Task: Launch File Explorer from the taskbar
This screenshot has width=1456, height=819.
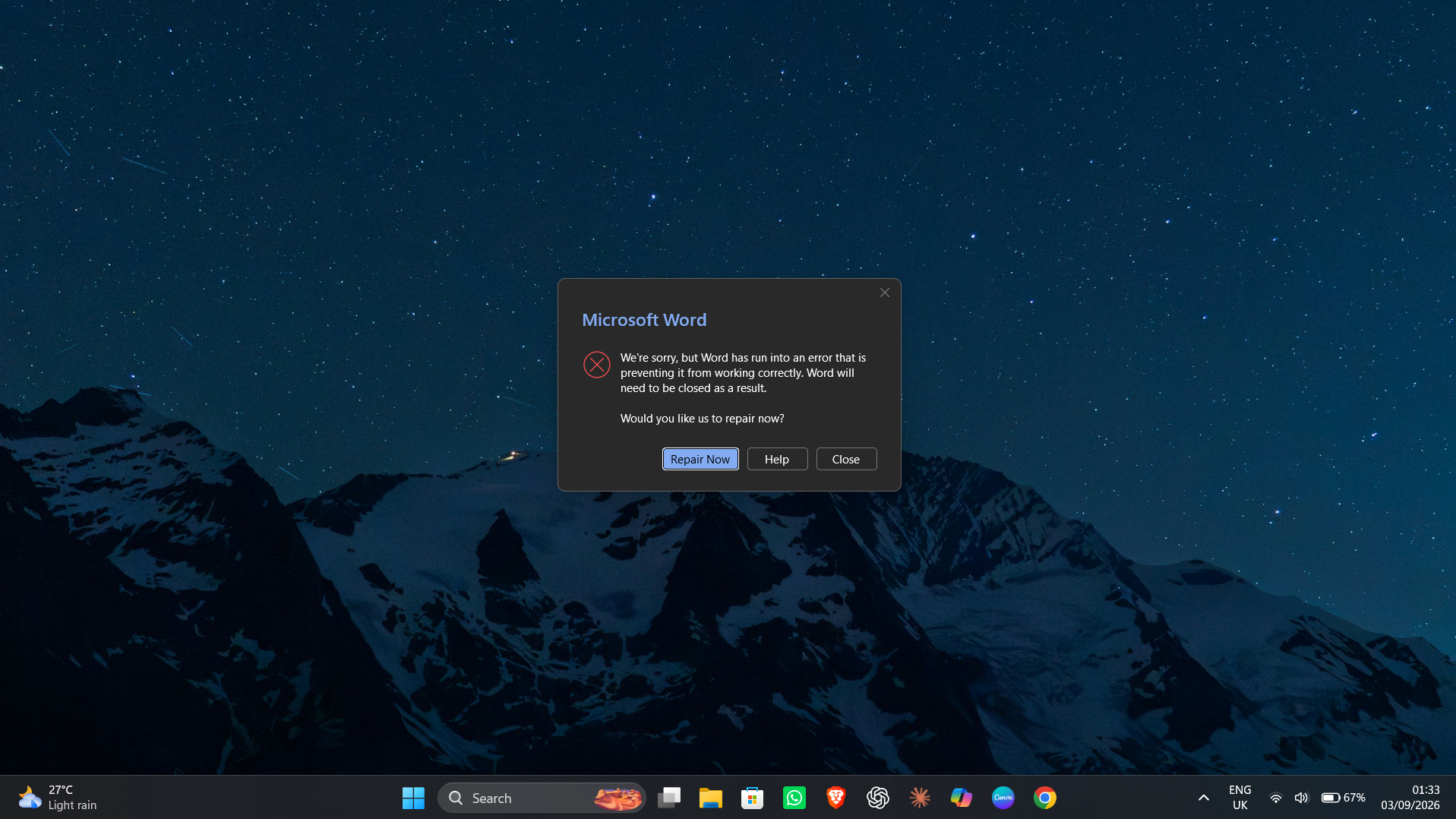Action: pyautogui.click(x=711, y=798)
